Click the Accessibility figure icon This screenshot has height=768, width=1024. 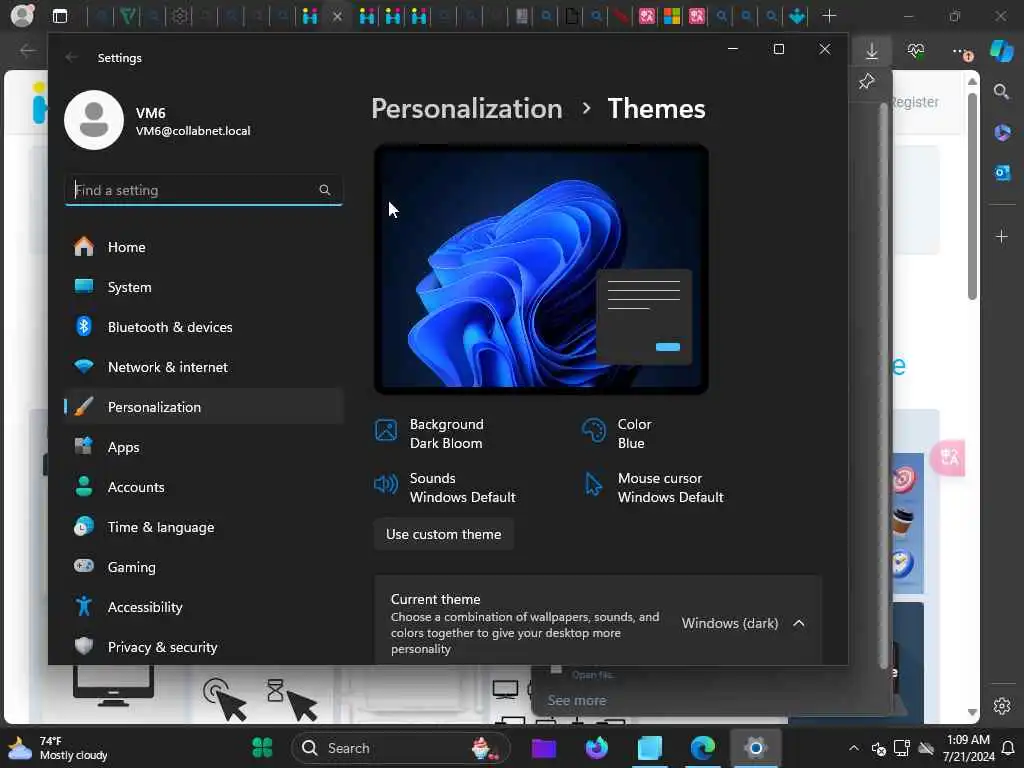[84, 606]
